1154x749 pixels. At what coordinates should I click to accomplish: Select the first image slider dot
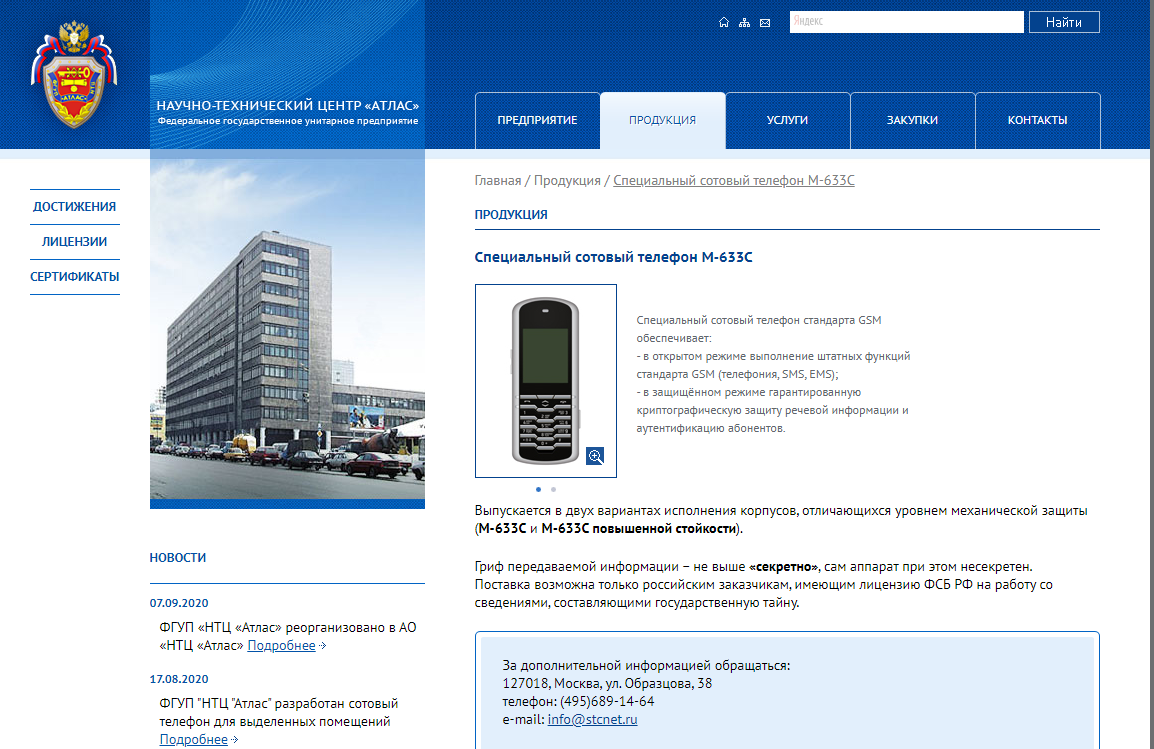(x=538, y=489)
